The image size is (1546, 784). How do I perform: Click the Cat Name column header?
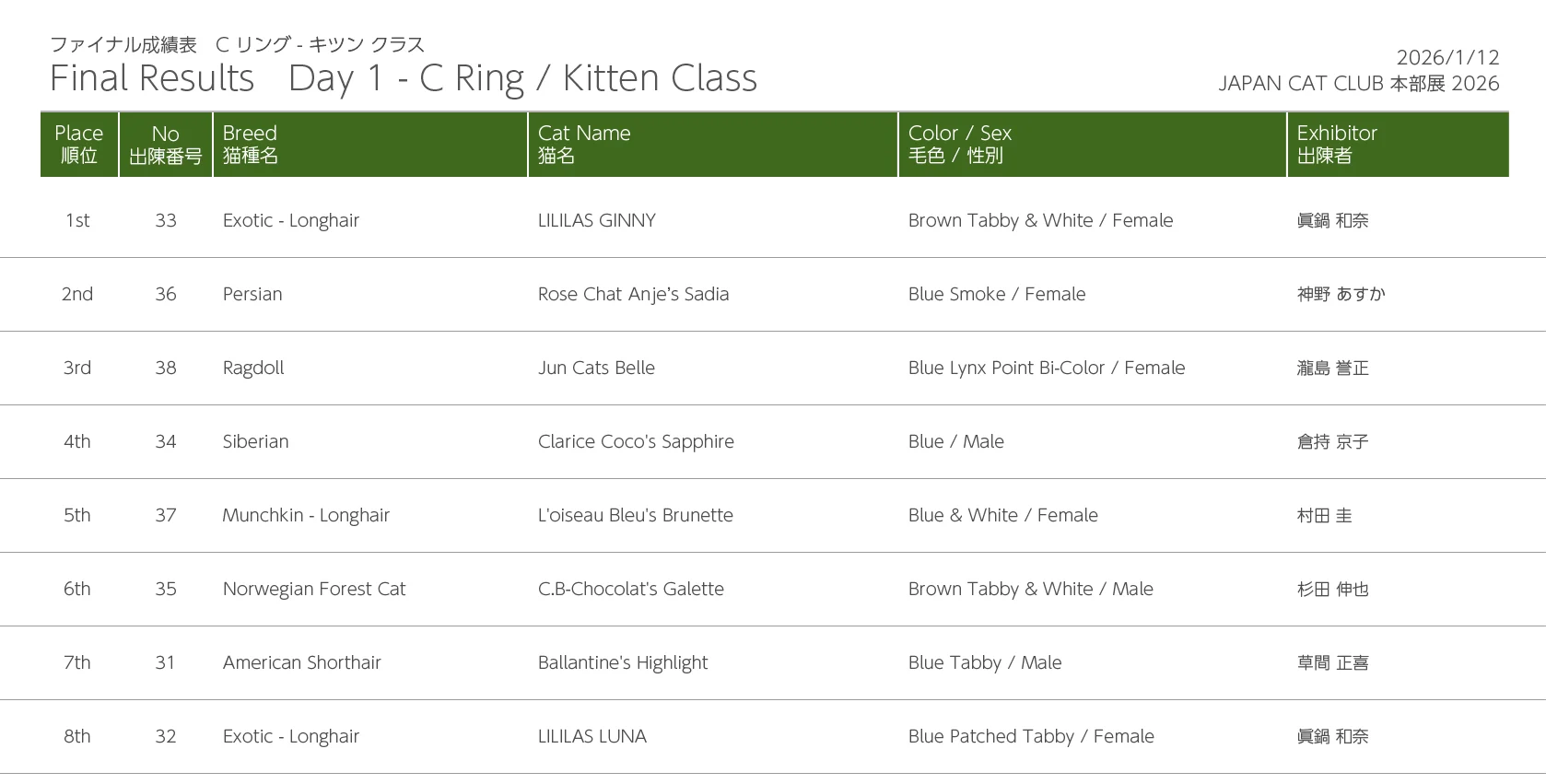[x=584, y=144]
